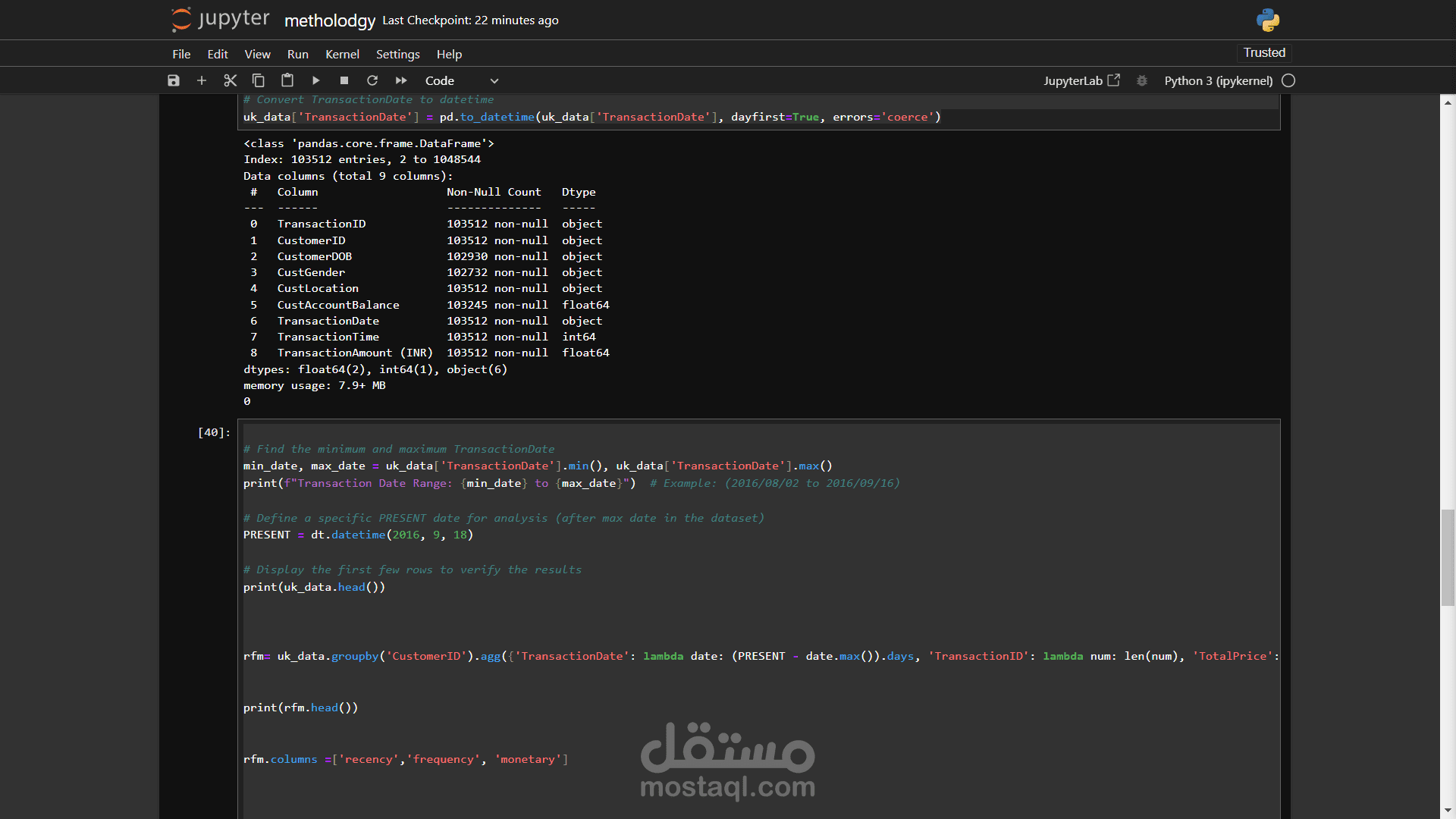Click the Trusted notebook button
Screen dimensions: 1456x819
1264,52
